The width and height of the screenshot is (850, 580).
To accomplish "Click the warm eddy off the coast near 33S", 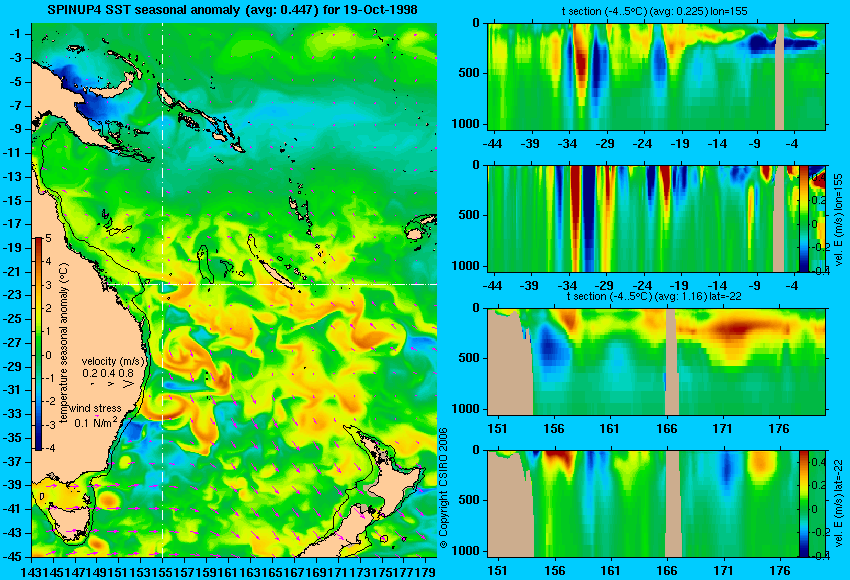I will click(x=165, y=408).
